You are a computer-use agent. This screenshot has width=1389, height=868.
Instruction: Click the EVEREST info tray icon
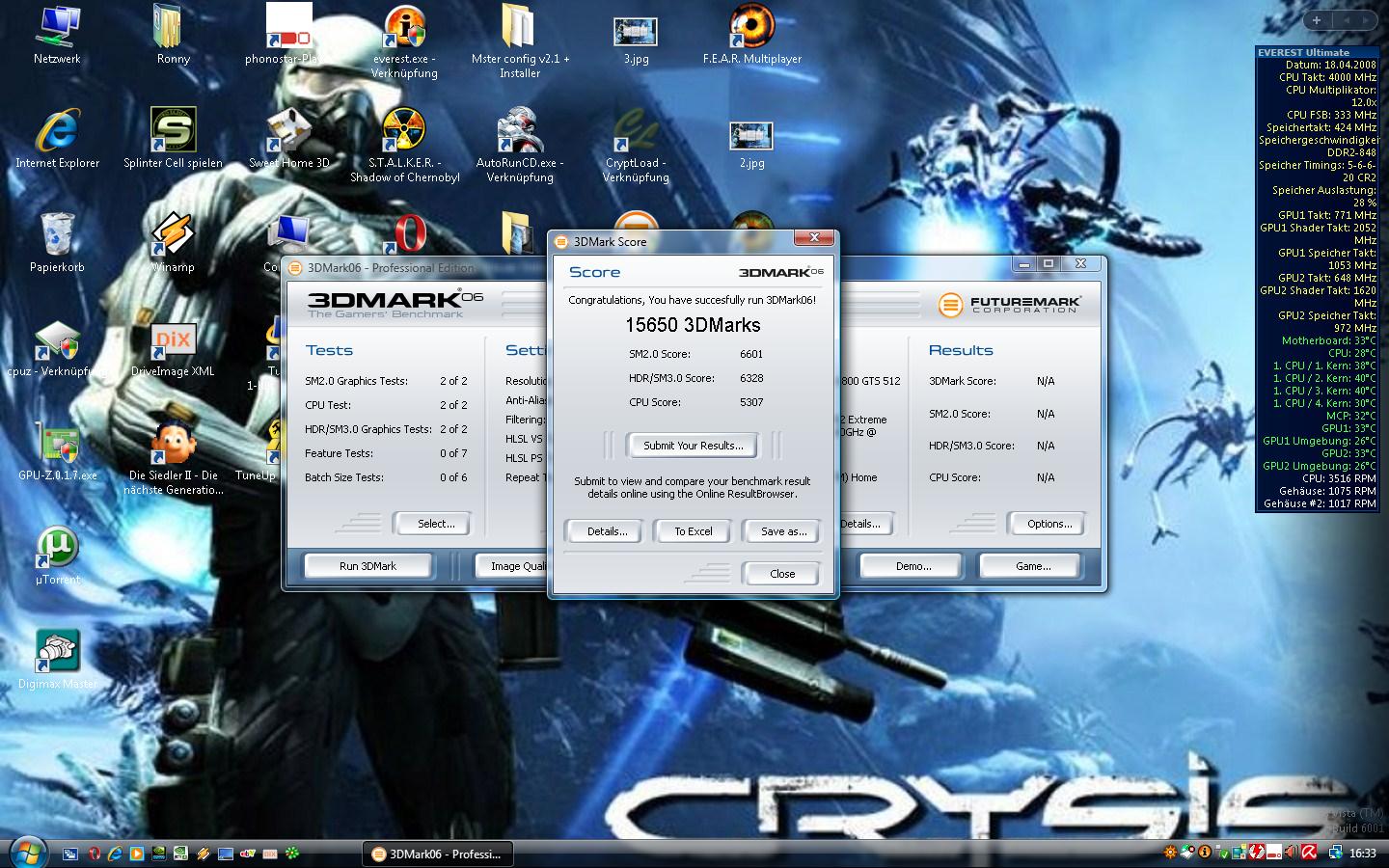1205,853
